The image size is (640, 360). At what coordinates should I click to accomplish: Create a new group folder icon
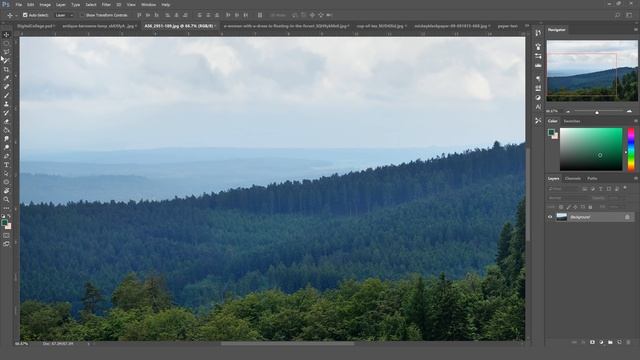[x=610, y=342]
